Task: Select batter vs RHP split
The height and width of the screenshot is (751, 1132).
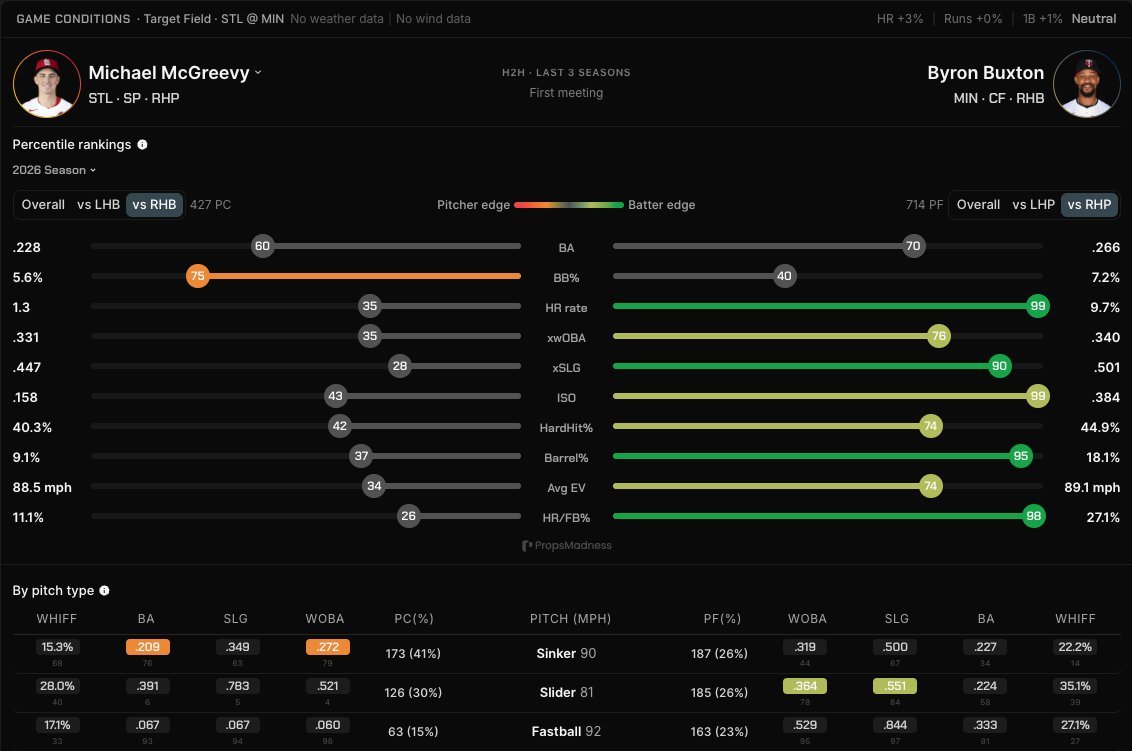Action: point(1089,204)
